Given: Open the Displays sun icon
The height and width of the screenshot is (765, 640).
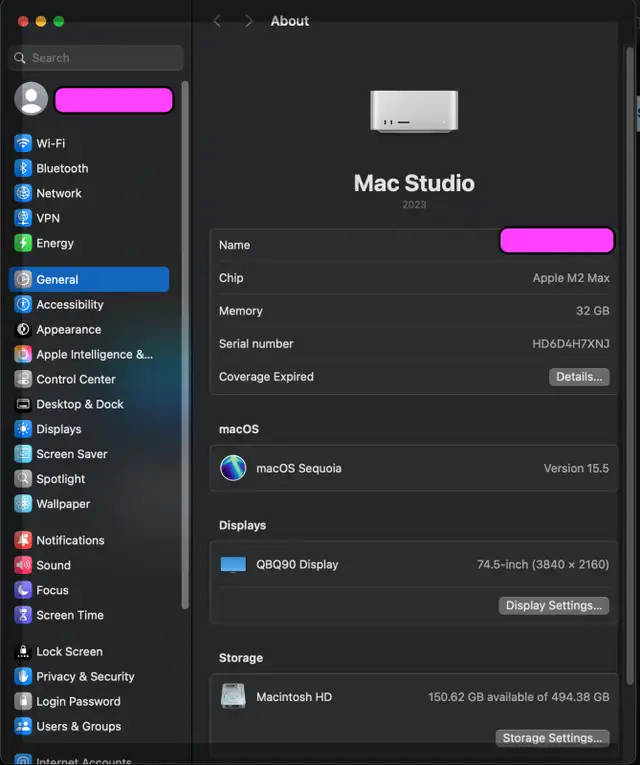Looking at the screenshot, I should (x=23, y=429).
